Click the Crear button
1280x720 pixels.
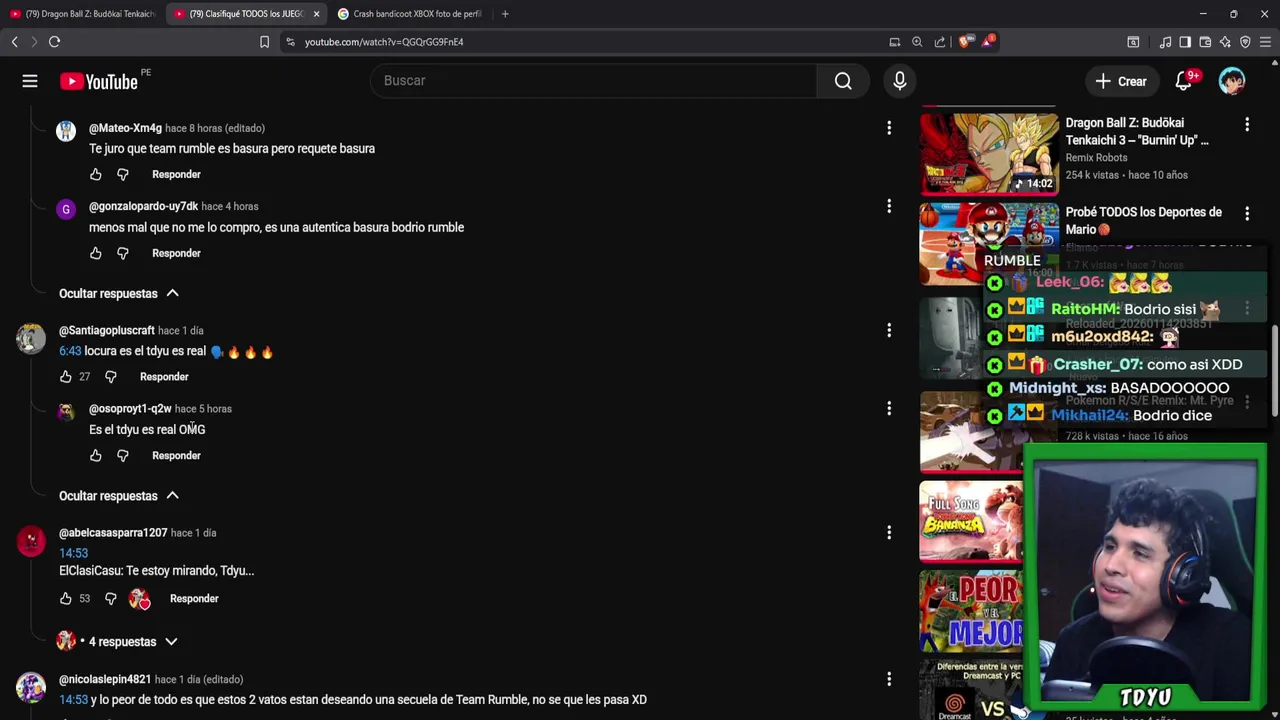(1120, 81)
